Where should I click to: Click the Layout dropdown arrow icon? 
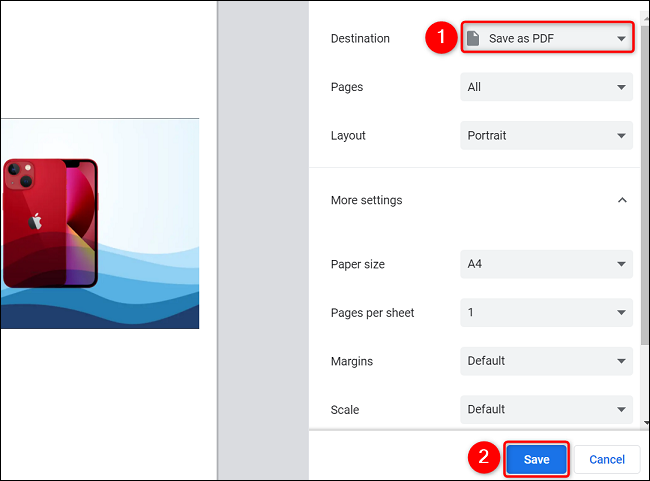[621, 136]
